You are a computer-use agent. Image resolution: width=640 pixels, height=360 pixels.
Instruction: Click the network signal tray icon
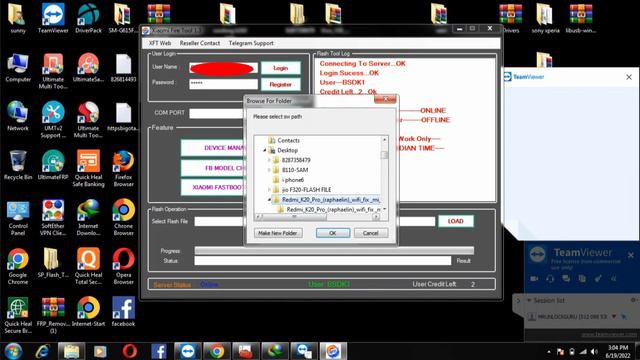point(583,351)
